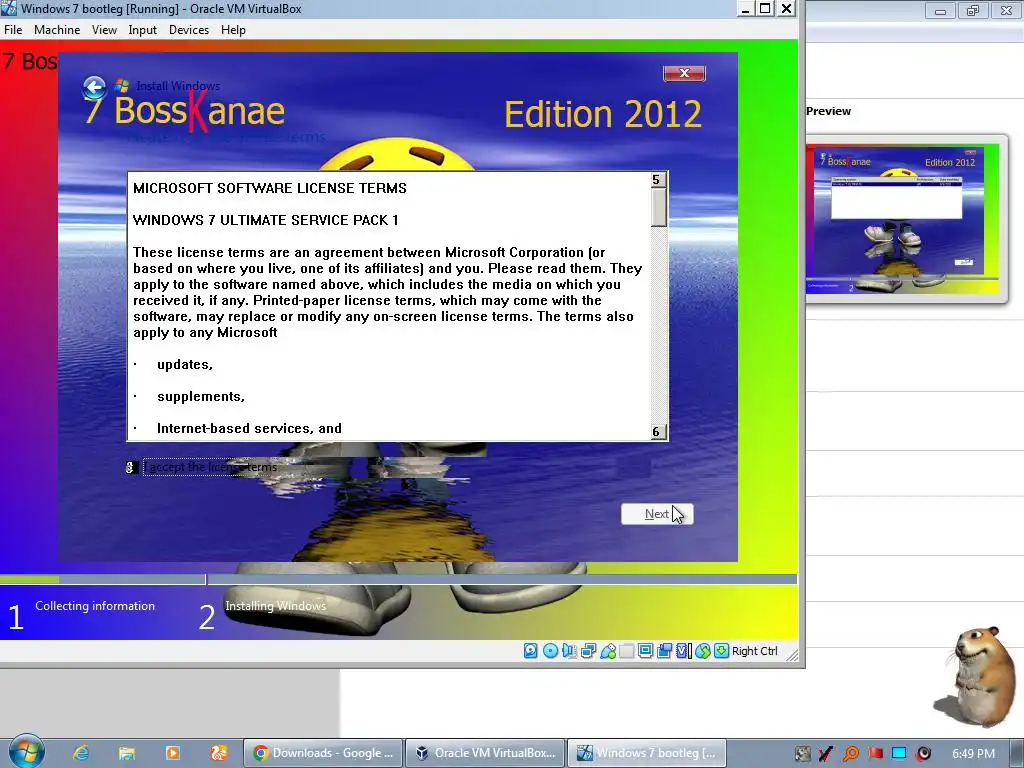Click the VirtualBox icon in window title bar
Viewport: 1024px width, 768px height.
9,8
